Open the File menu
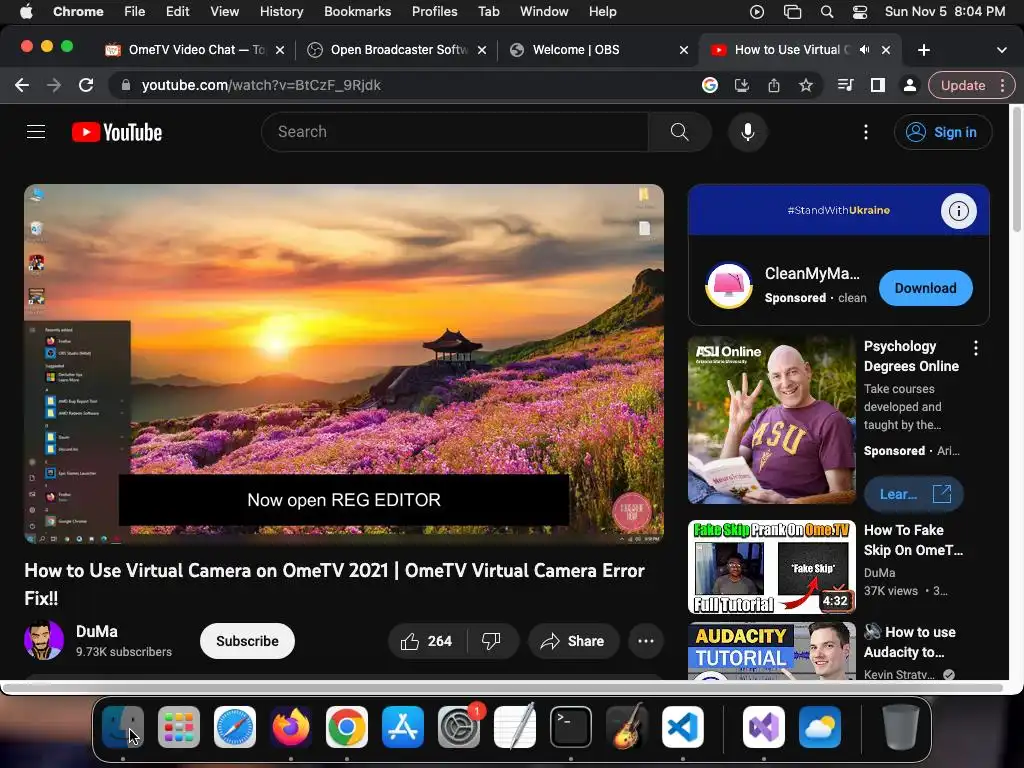 pos(135,12)
